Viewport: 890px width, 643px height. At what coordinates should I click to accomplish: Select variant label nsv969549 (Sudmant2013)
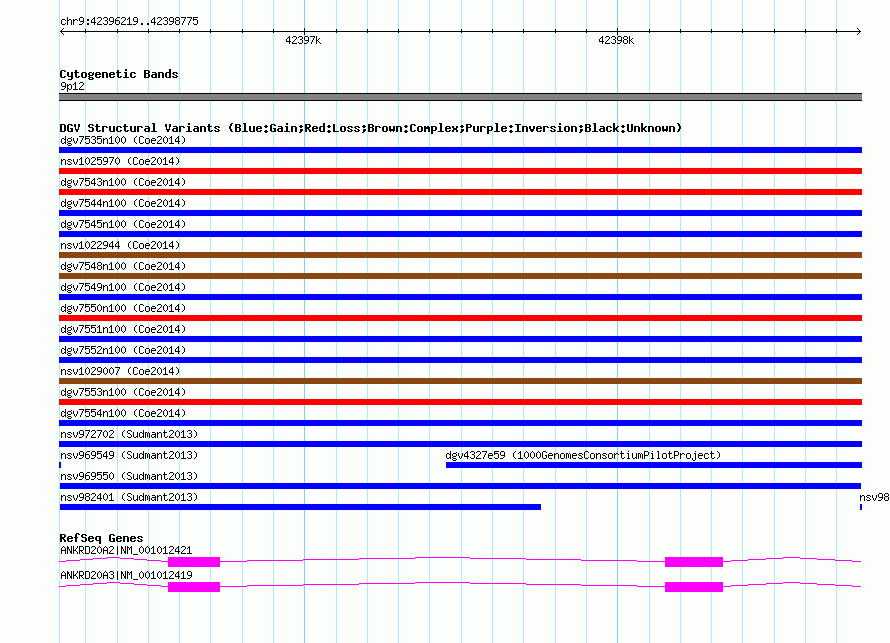click(x=129, y=455)
